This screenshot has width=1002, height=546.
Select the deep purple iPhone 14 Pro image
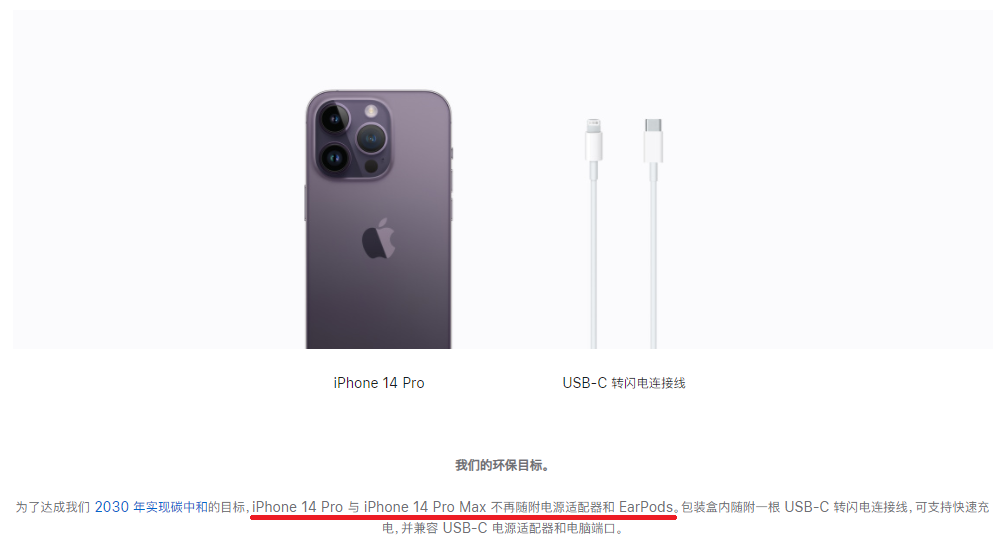click(x=379, y=219)
